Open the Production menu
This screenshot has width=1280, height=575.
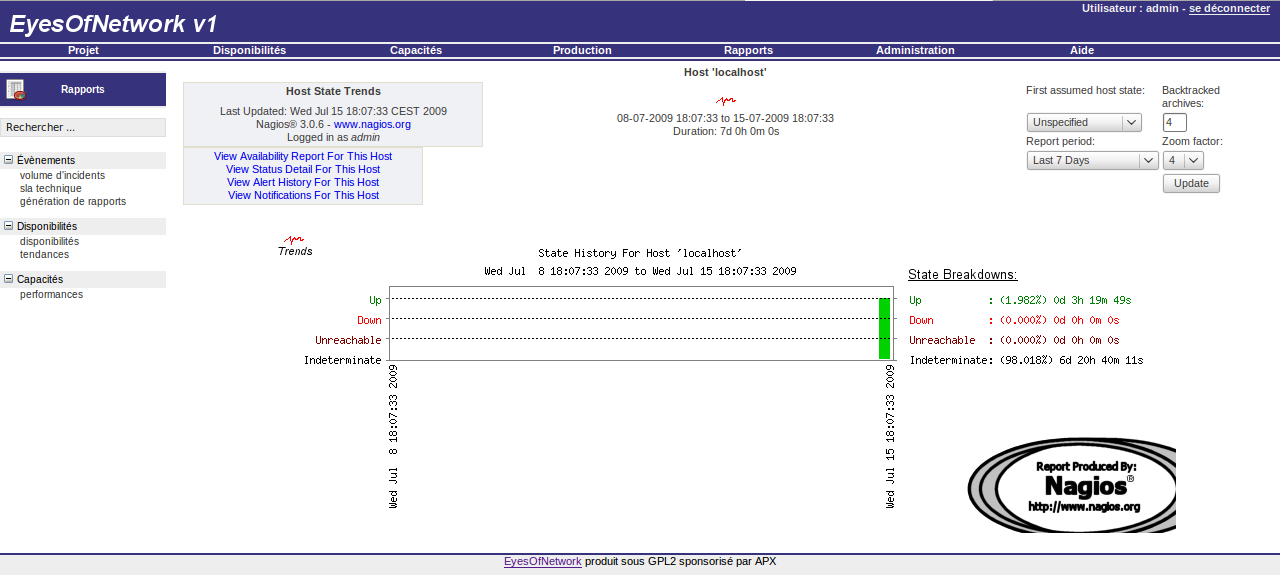pos(582,50)
